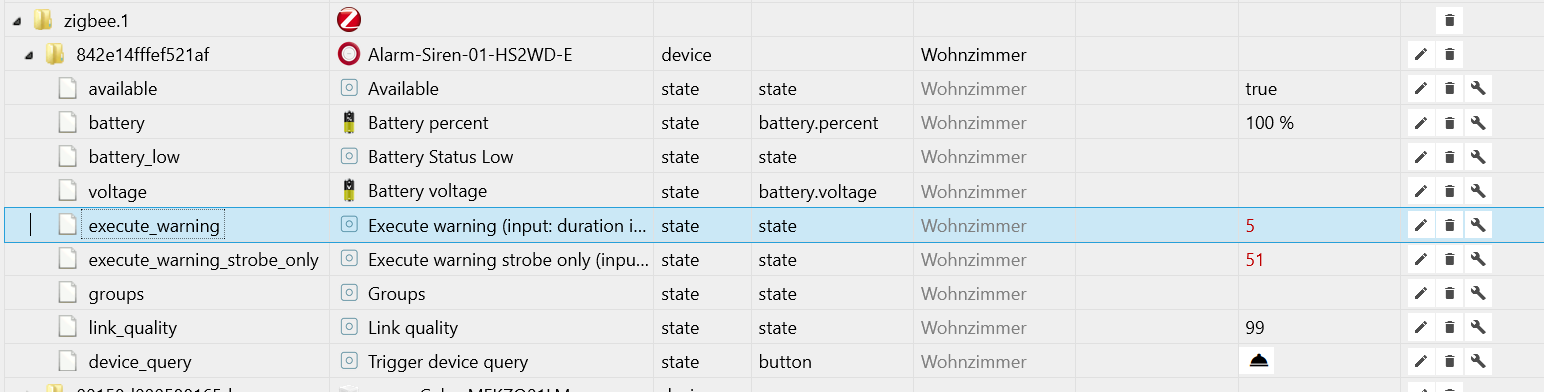Select the execute_warning_strobe_only tree item
The height and width of the screenshot is (392, 1544).
(x=203, y=260)
